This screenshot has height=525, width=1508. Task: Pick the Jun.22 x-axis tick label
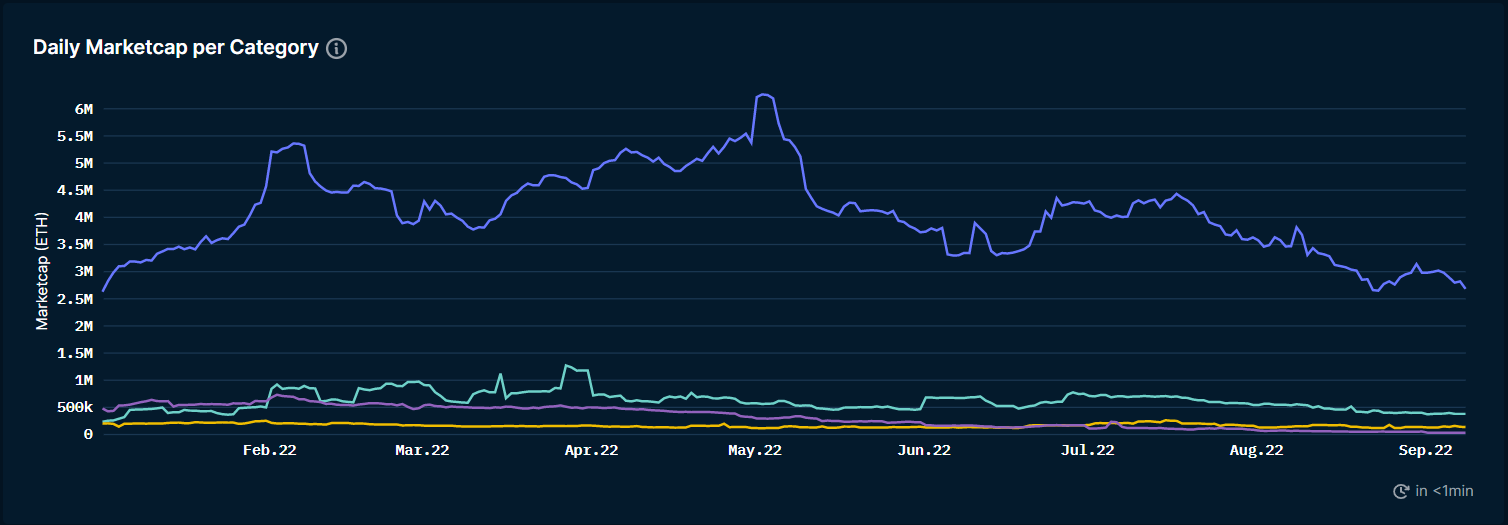tap(923, 451)
